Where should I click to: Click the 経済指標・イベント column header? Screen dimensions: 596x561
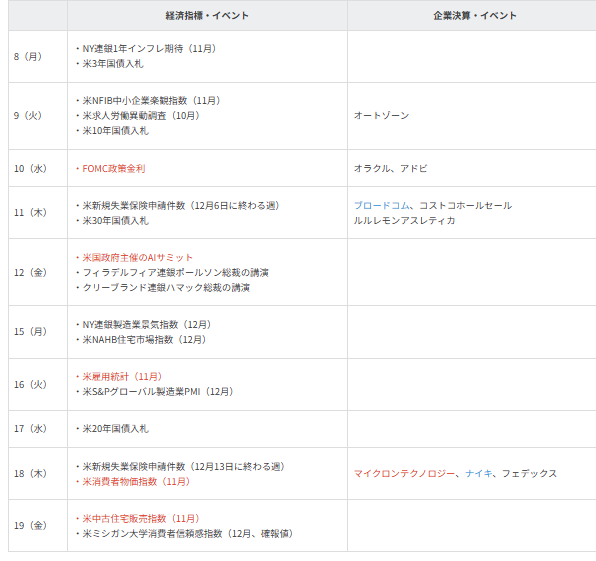coord(207,16)
